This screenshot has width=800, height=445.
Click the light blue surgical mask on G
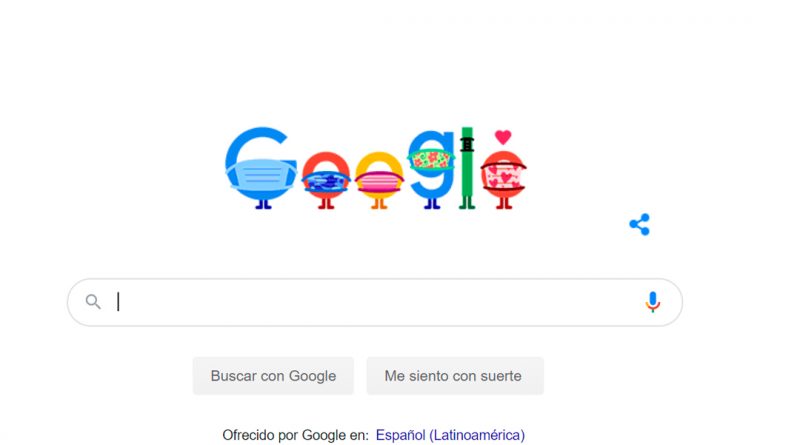click(262, 175)
